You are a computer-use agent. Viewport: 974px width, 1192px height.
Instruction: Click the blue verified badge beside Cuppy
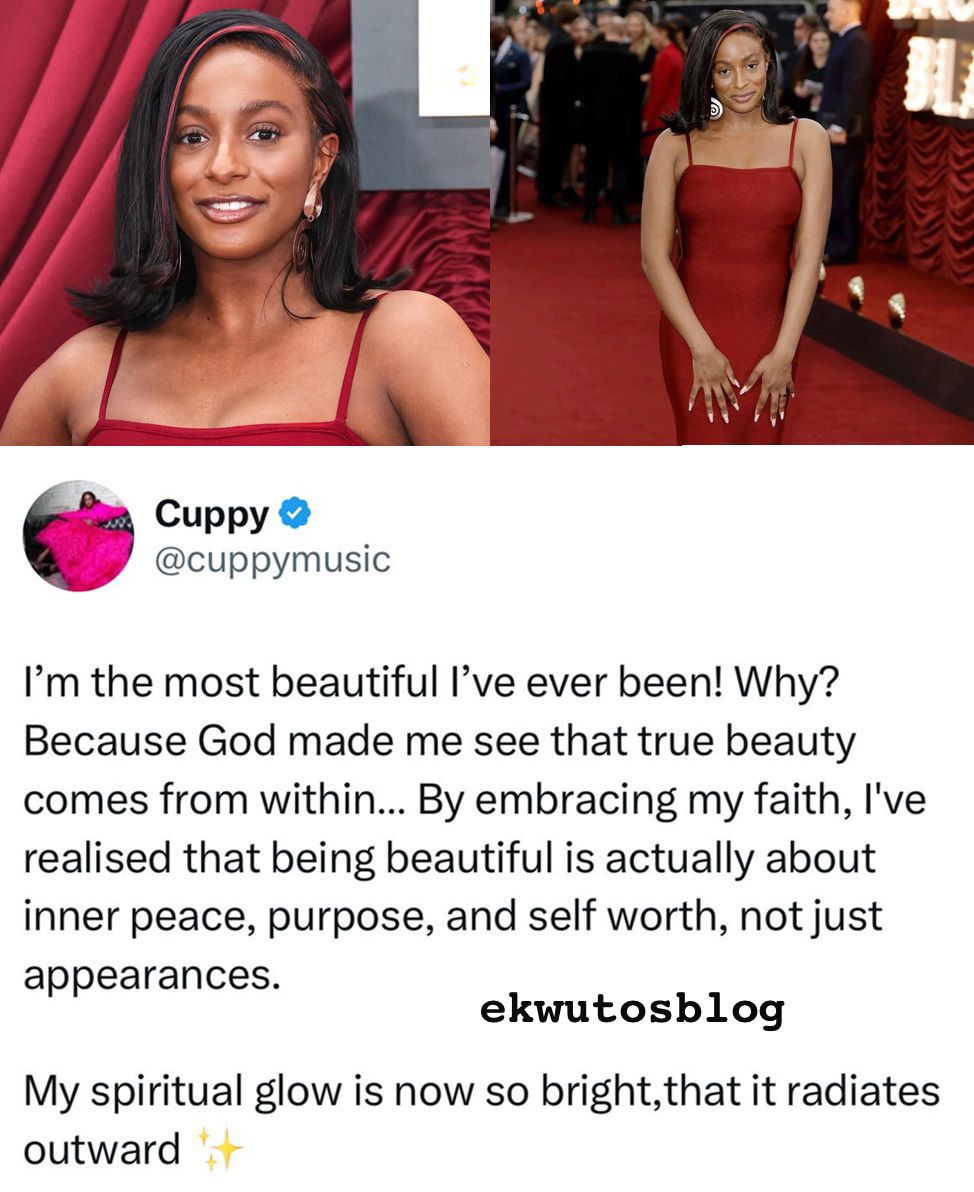point(295,514)
